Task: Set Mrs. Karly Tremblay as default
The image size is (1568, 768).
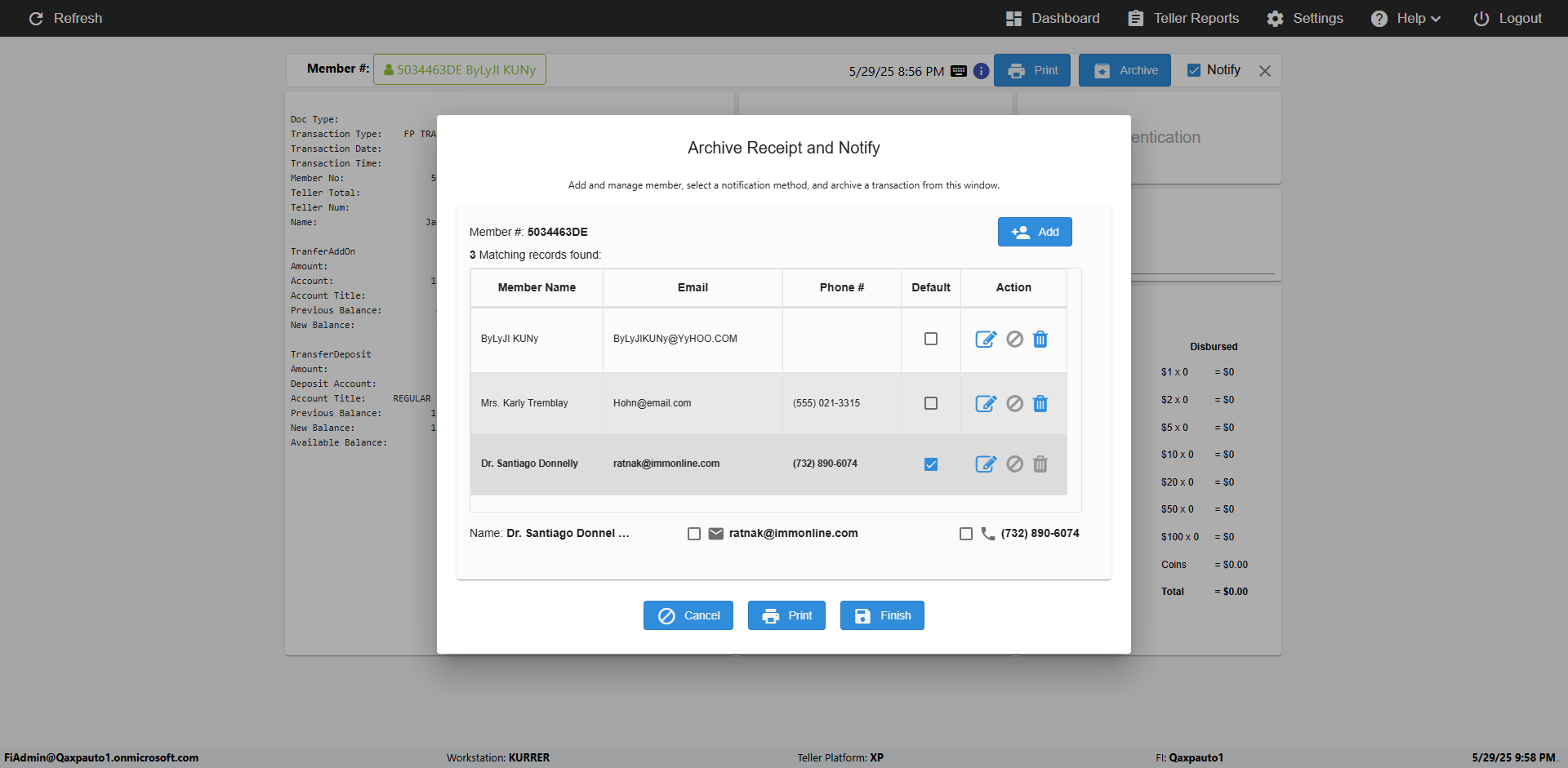Action: point(931,403)
